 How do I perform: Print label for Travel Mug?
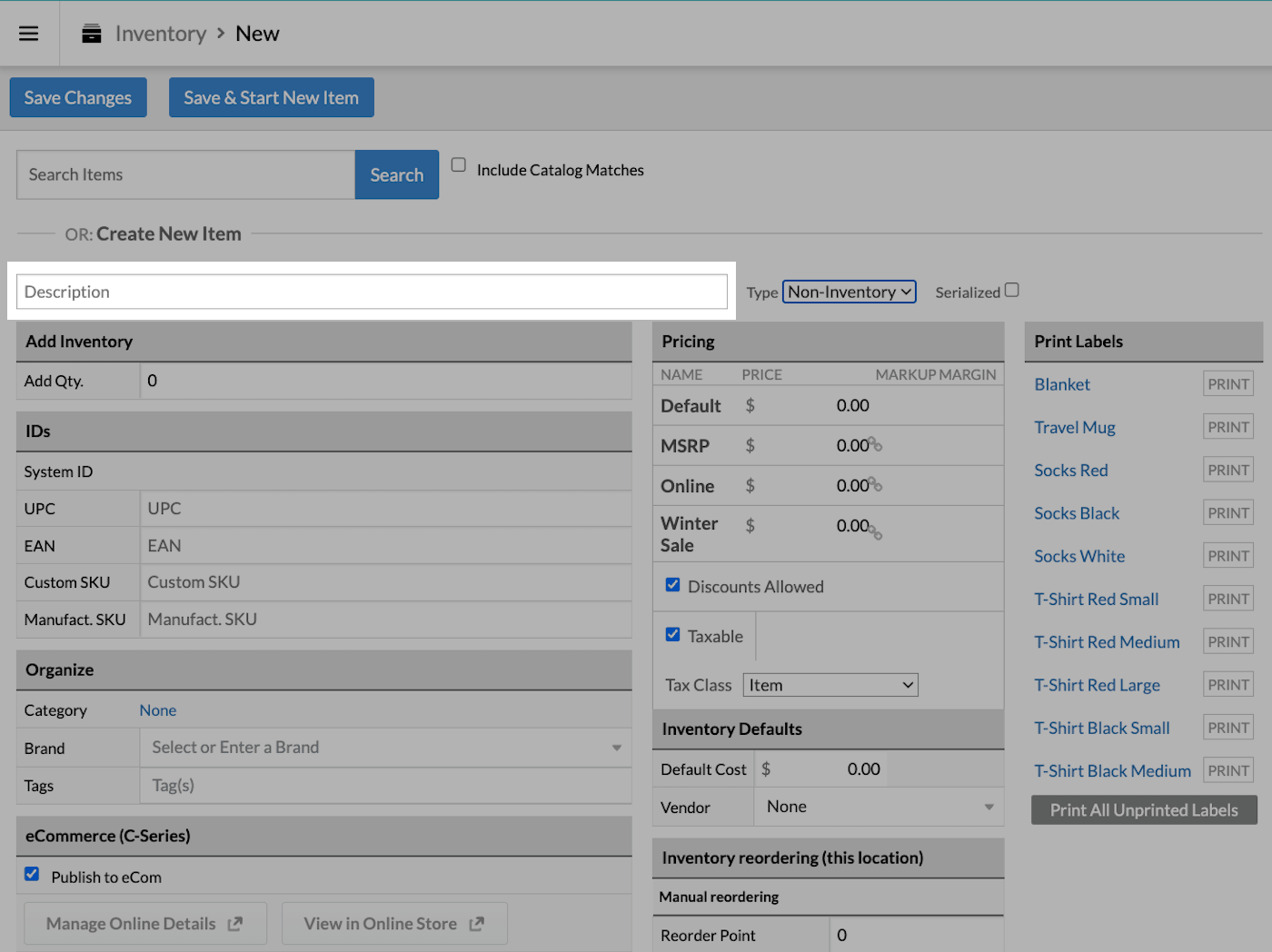point(1228,427)
